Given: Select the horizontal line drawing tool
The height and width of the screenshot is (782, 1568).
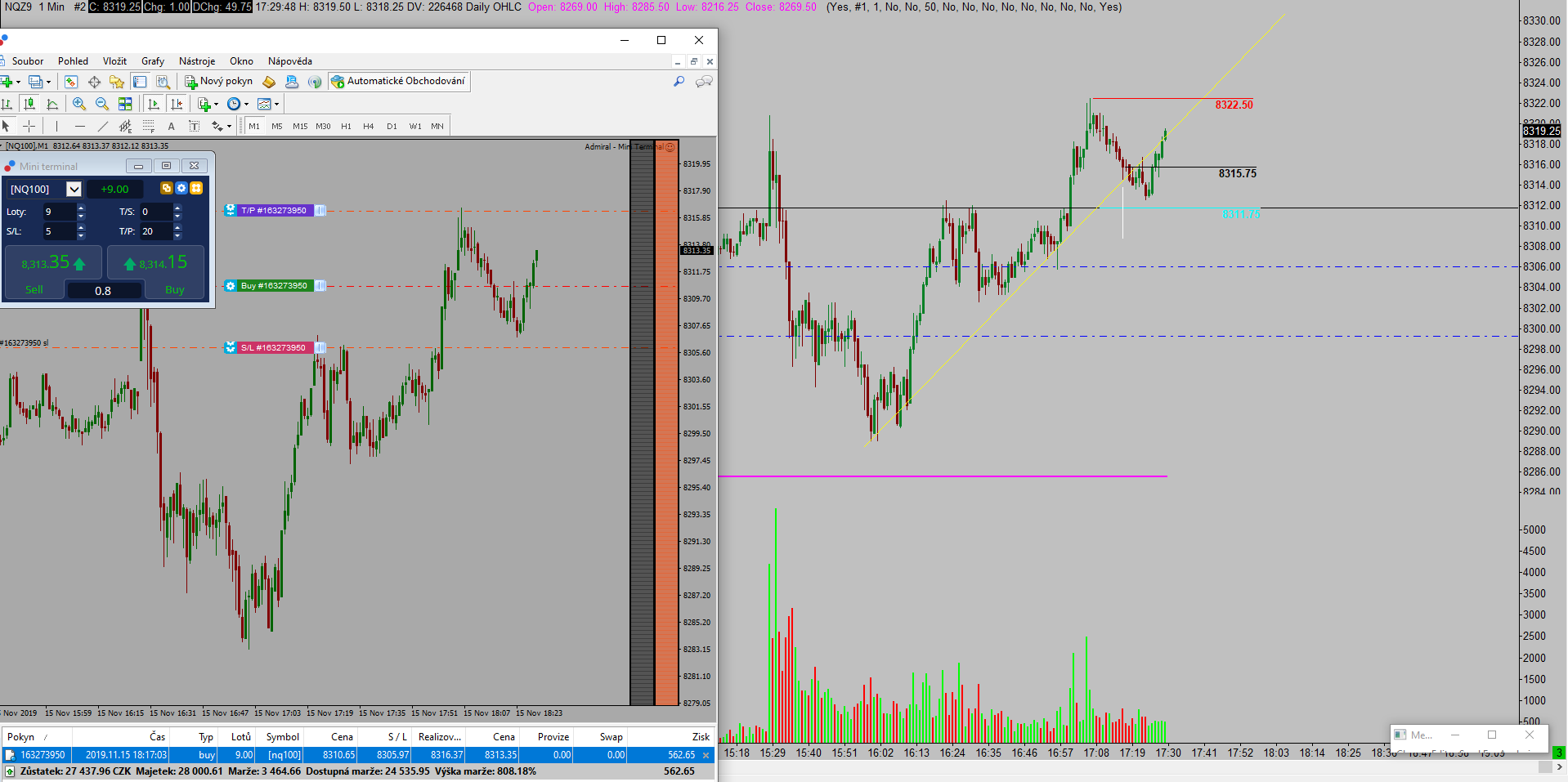Looking at the screenshot, I should click(x=80, y=126).
